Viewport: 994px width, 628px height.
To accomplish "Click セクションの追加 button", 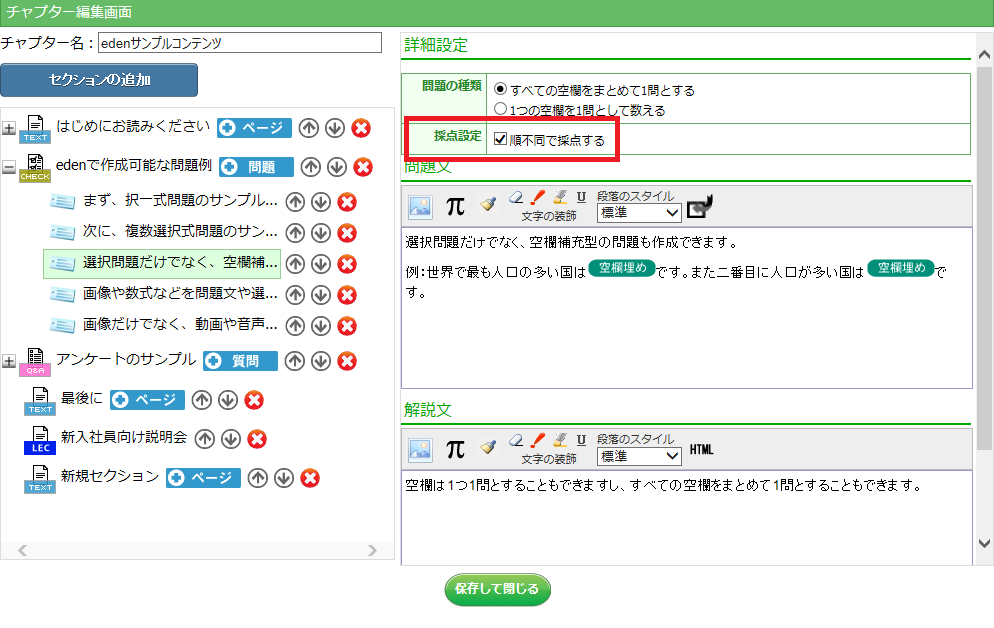I will tap(99, 80).
